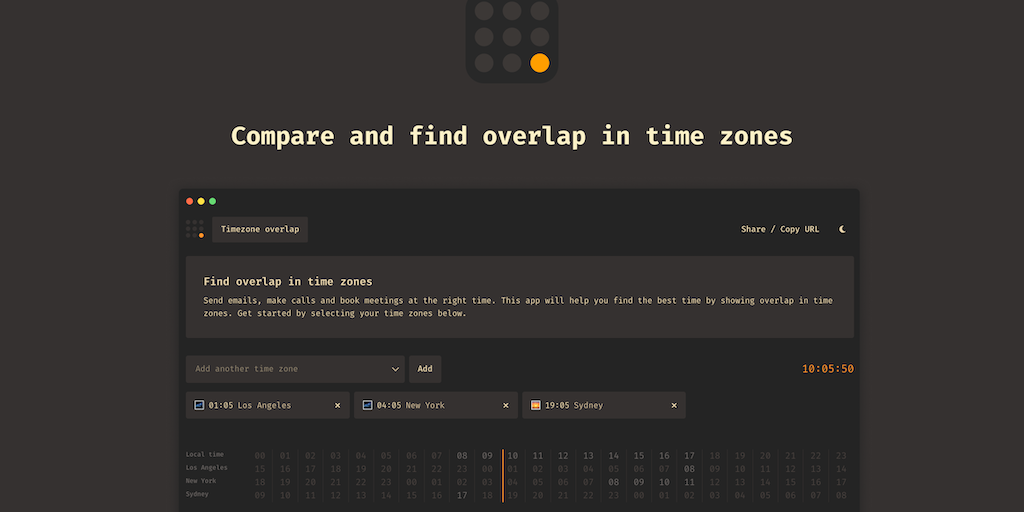Screen dimensions: 1024x512
Task: Click the orange current-time marker line
Action: coord(503,475)
